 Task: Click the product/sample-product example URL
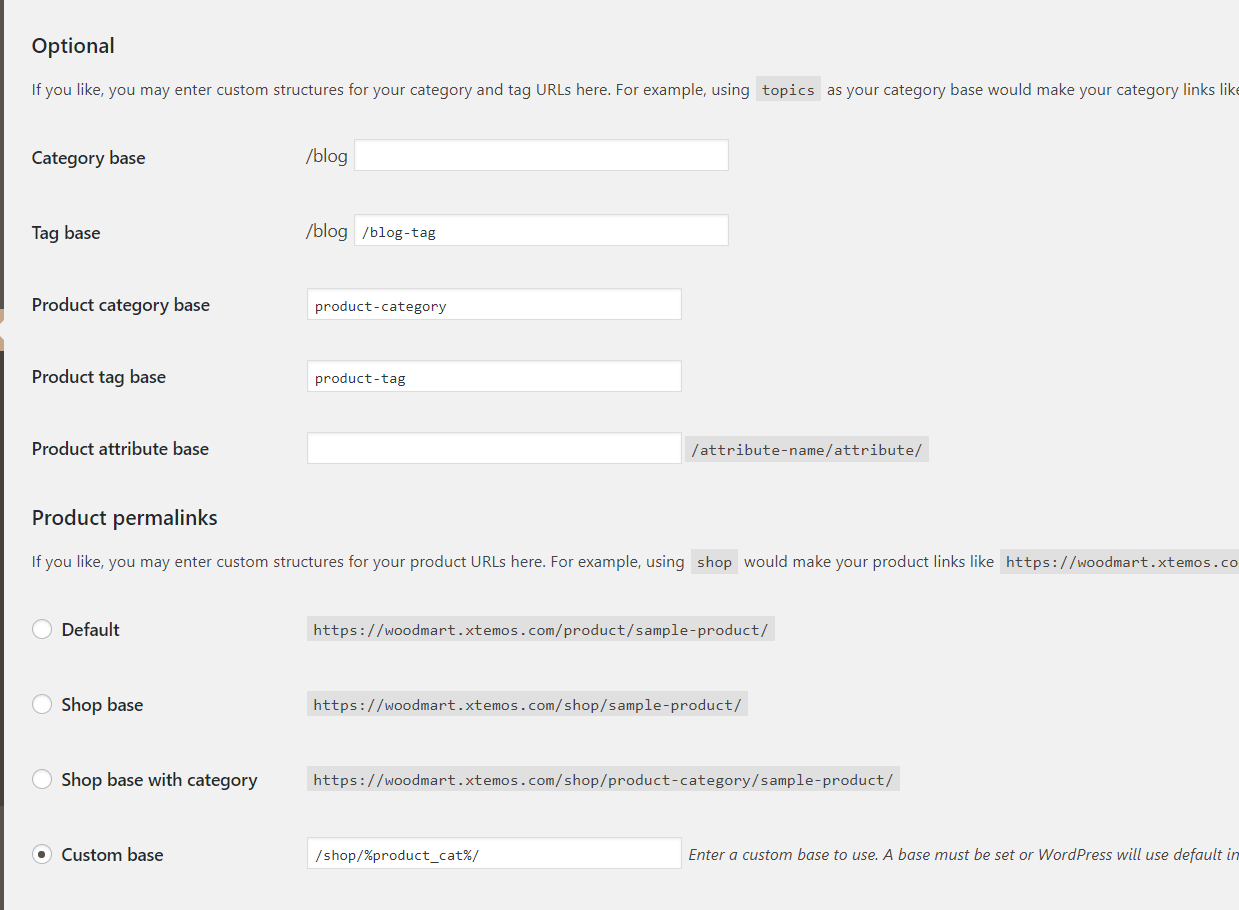point(541,629)
